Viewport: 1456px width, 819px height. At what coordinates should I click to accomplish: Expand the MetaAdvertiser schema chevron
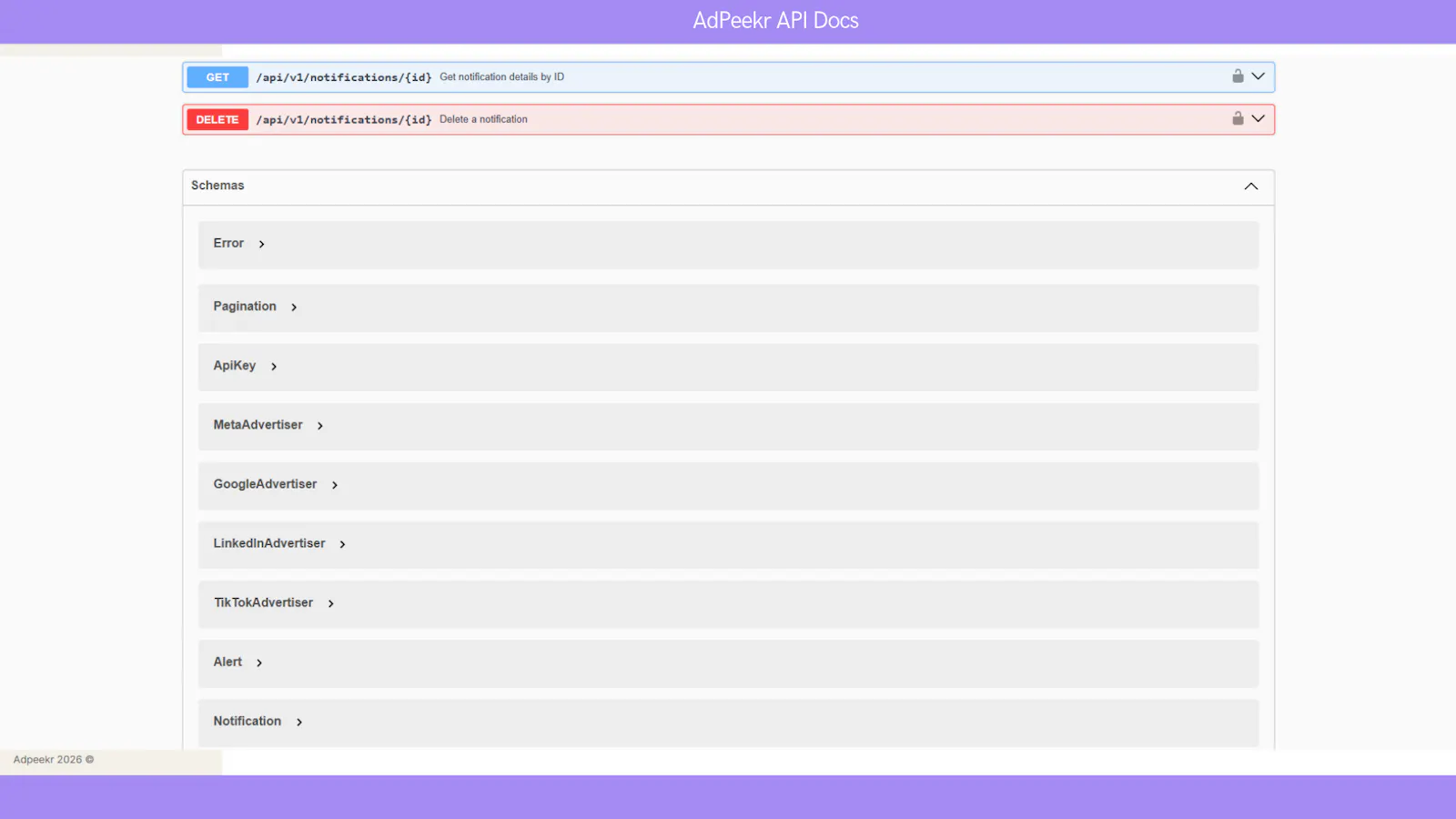[x=320, y=426]
